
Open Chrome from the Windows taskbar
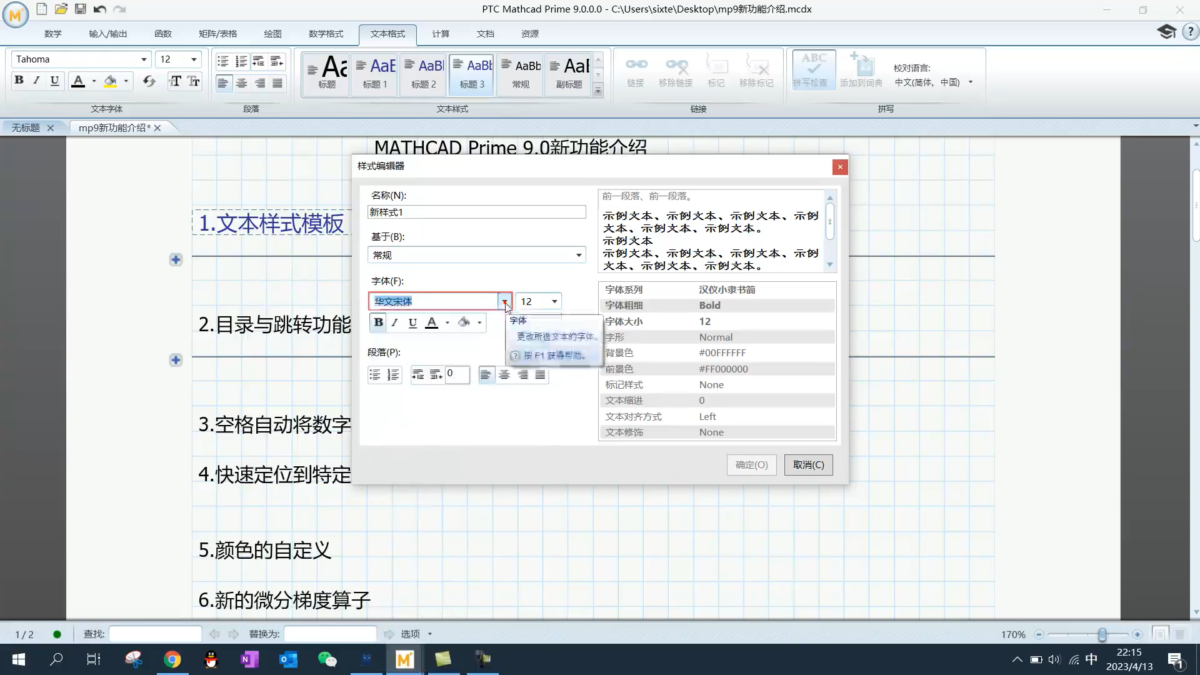tap(172, 659)
